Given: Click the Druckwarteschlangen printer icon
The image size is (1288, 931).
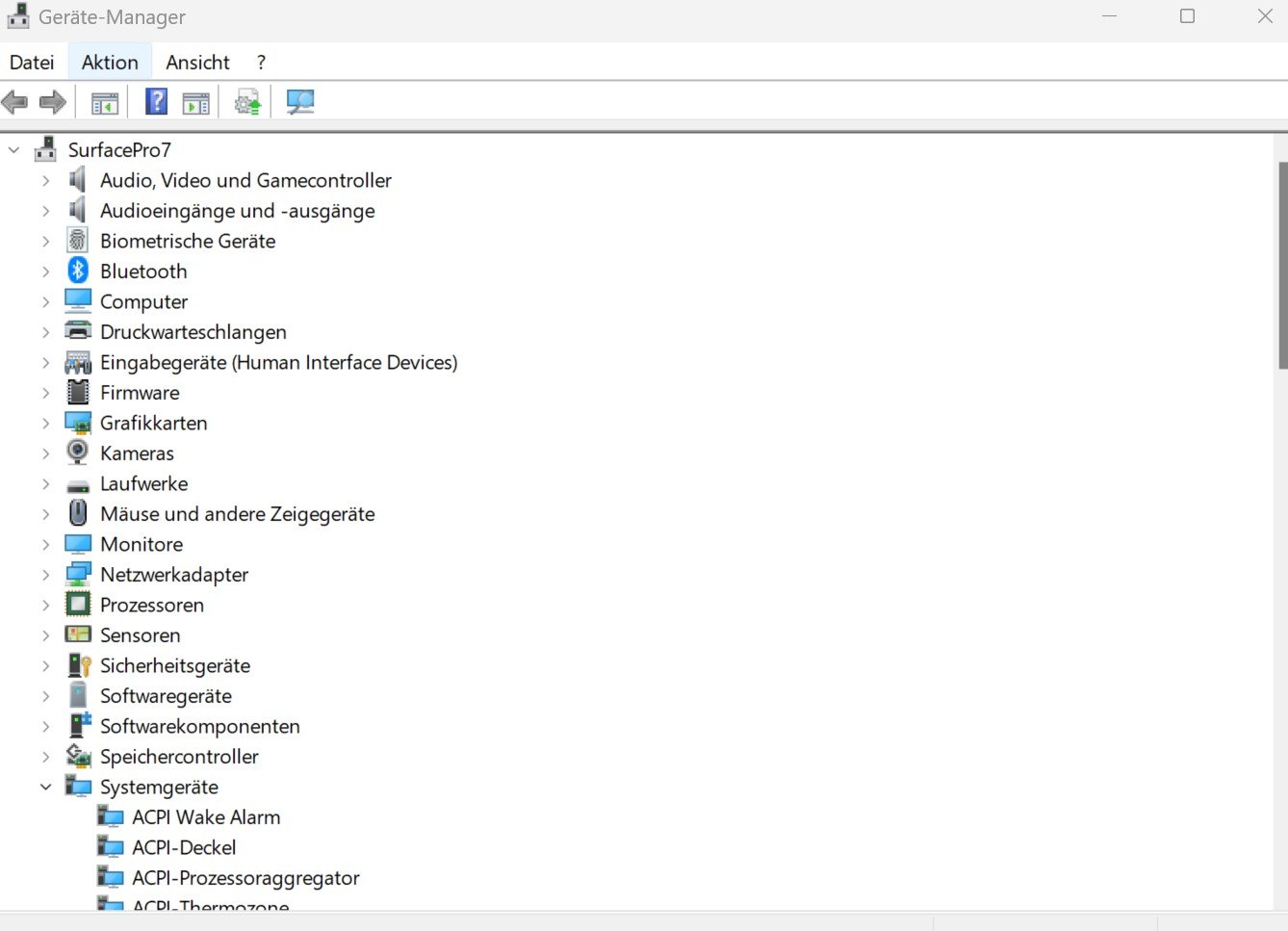Looking at the screenshot, I should (78, 331).
